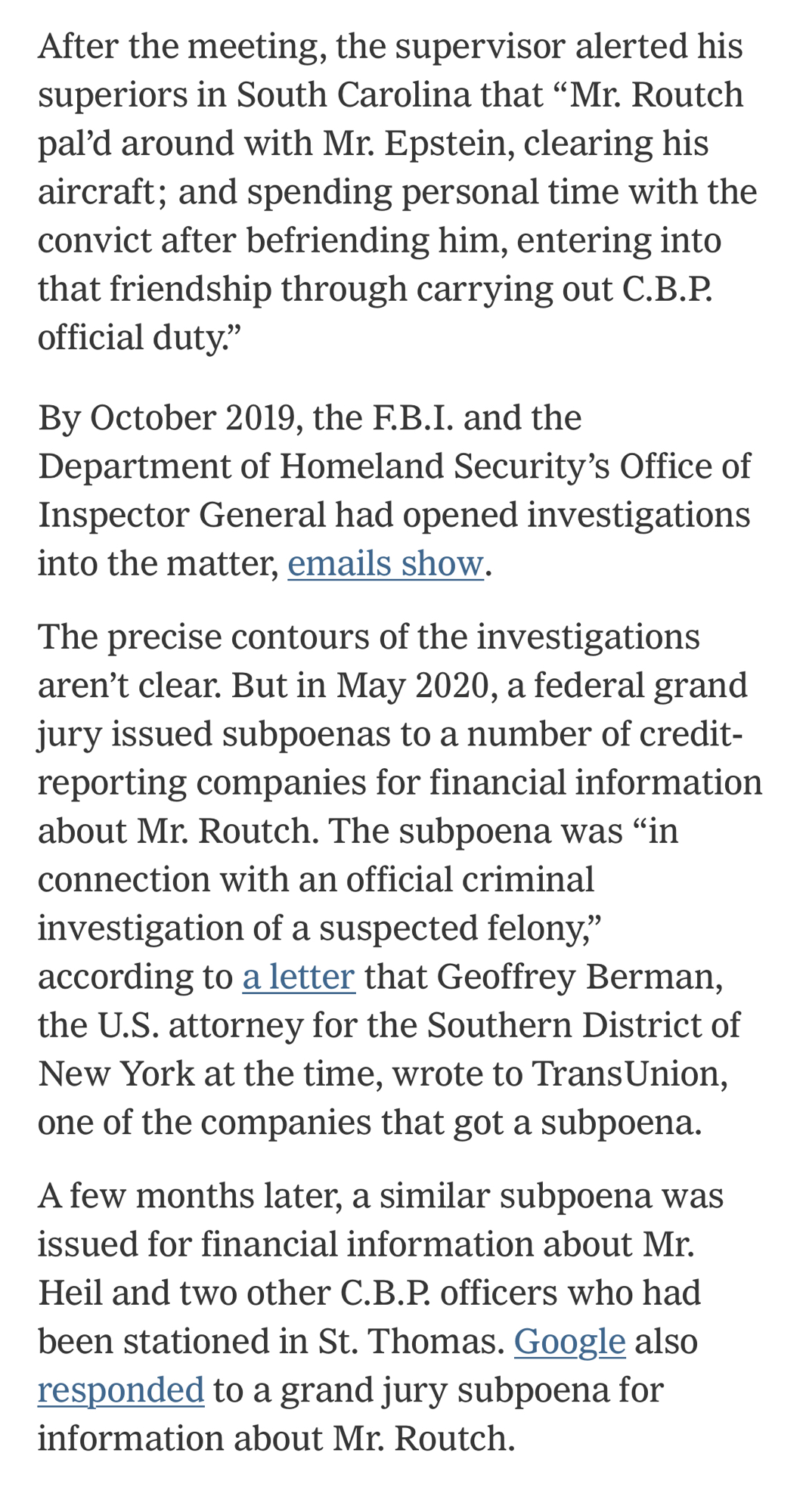
Task: Click the paragraph beginning "A few months later"
Action: click(378, 1292)
